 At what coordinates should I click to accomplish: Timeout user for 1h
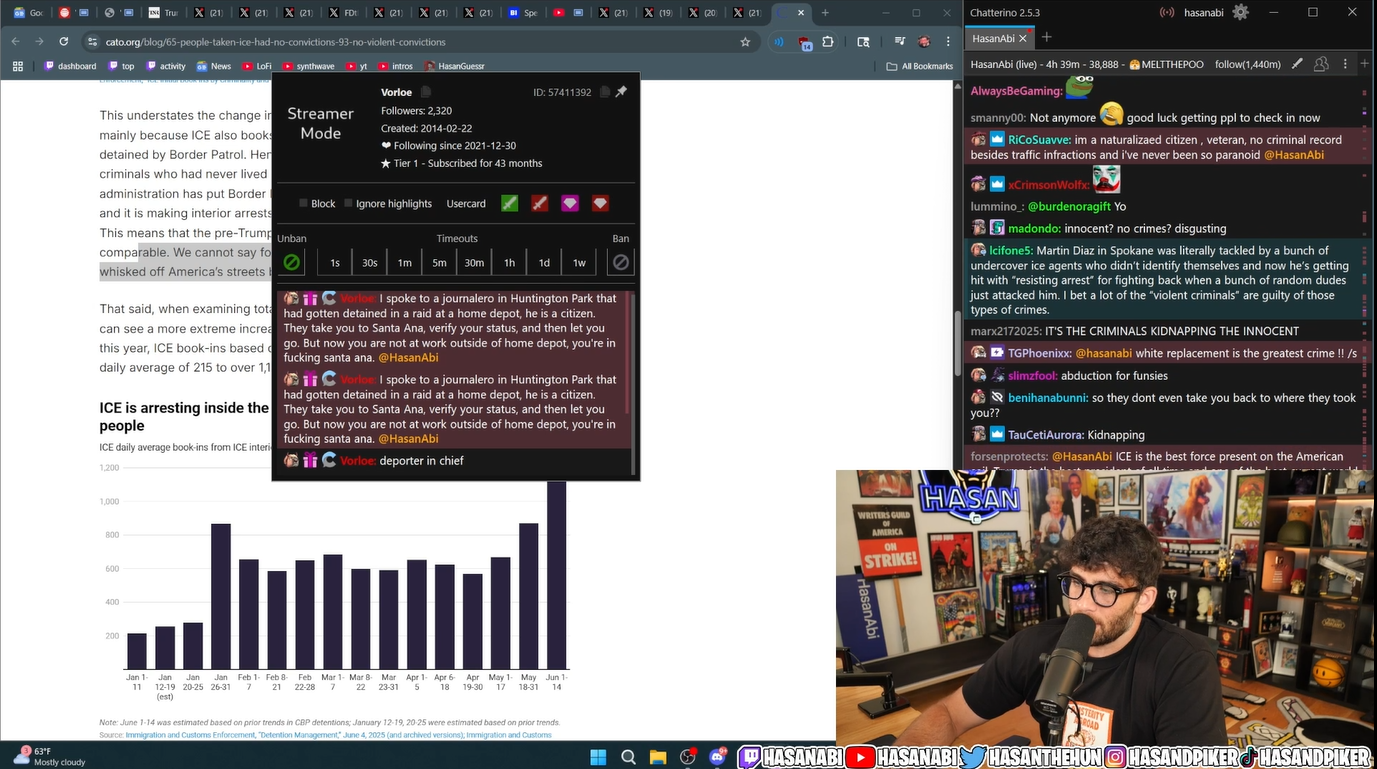click(510, 262)
